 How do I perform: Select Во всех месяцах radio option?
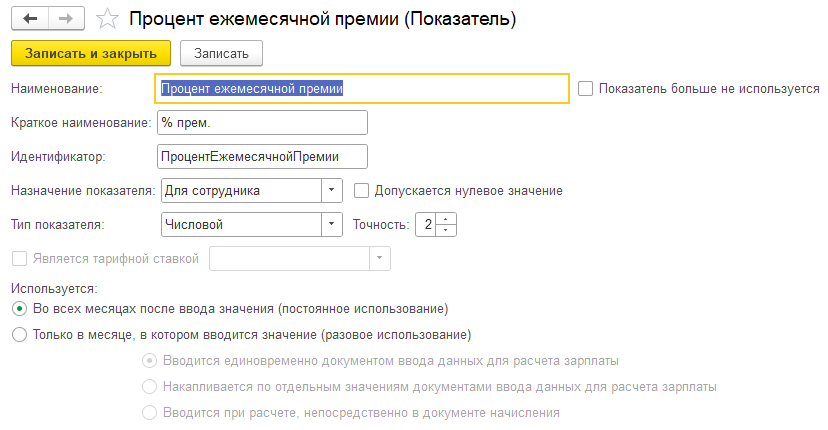click(20, 309)
